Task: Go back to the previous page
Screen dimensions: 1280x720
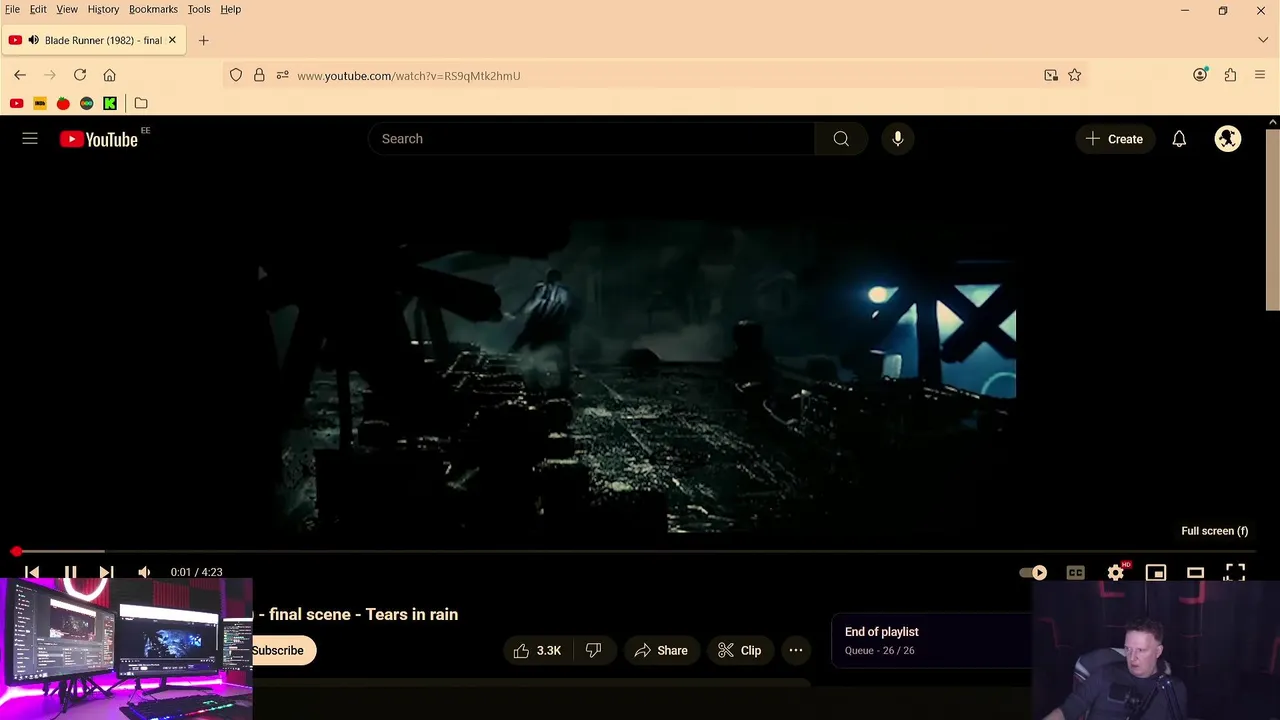Action: click(x=20, y=75)
